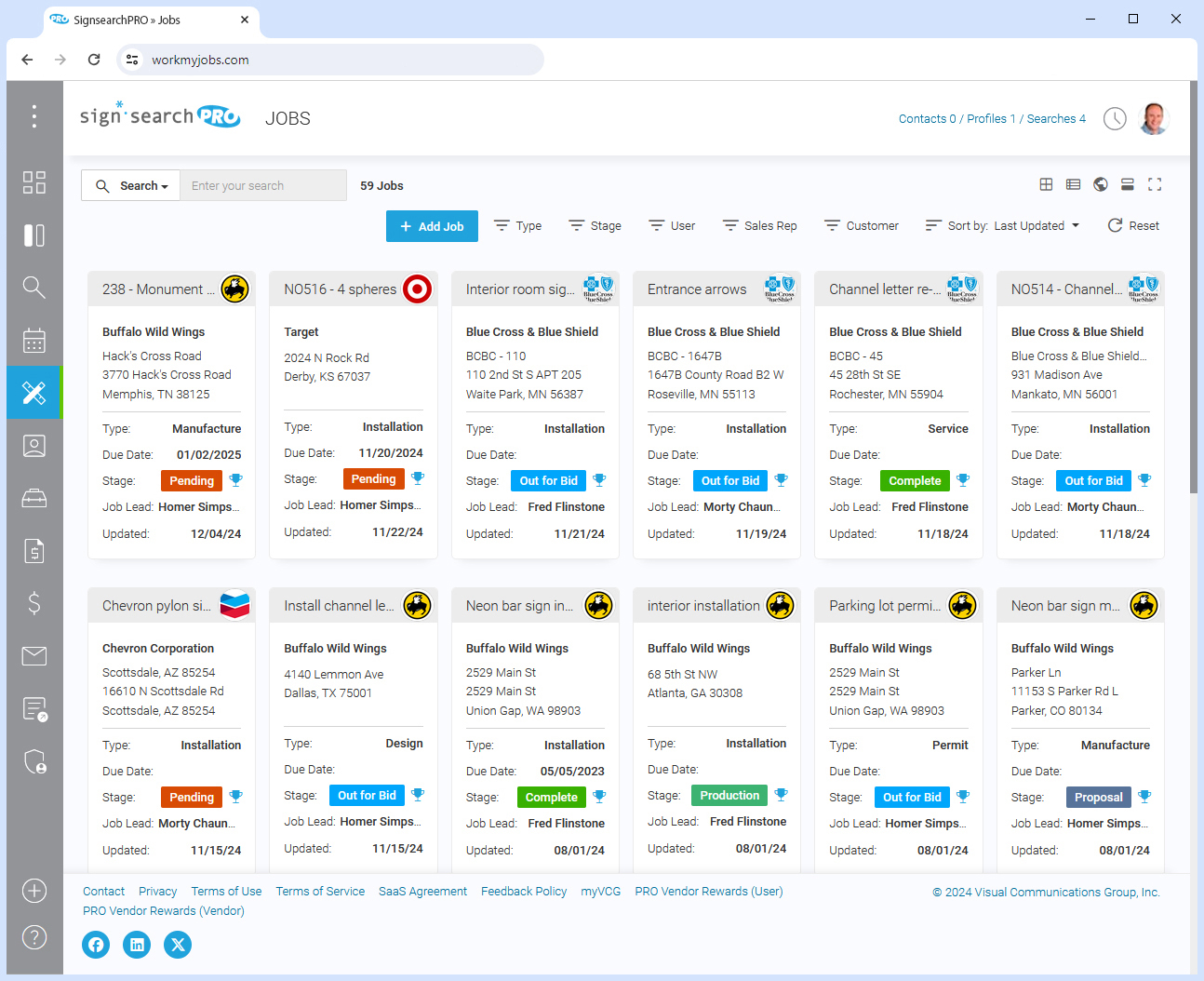Open the X social icon
Viewport: 1204px width, 981px height.
coord(178,945)
